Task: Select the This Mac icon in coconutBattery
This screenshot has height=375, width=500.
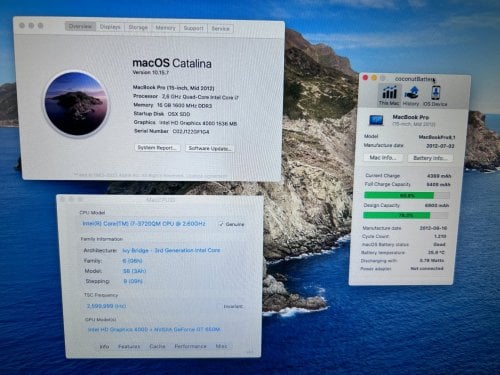Action: coord(389,95)
